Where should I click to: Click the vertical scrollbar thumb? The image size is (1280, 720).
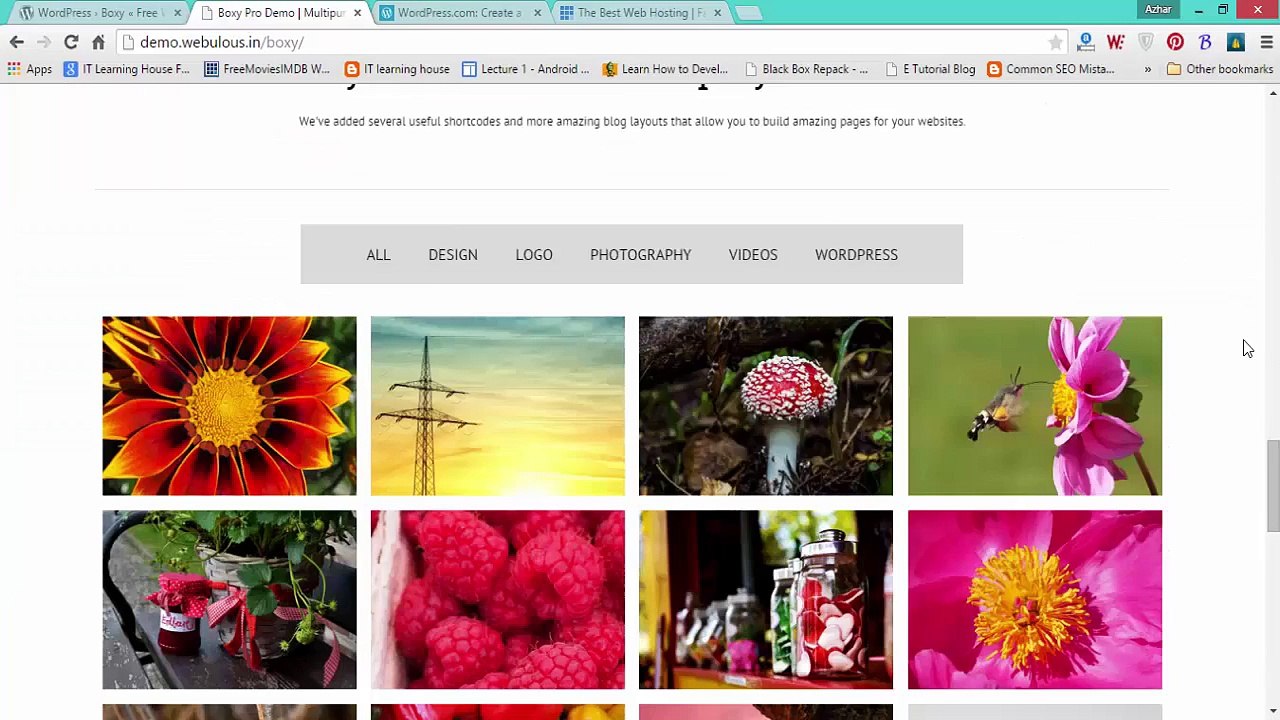coord(1272,485)
